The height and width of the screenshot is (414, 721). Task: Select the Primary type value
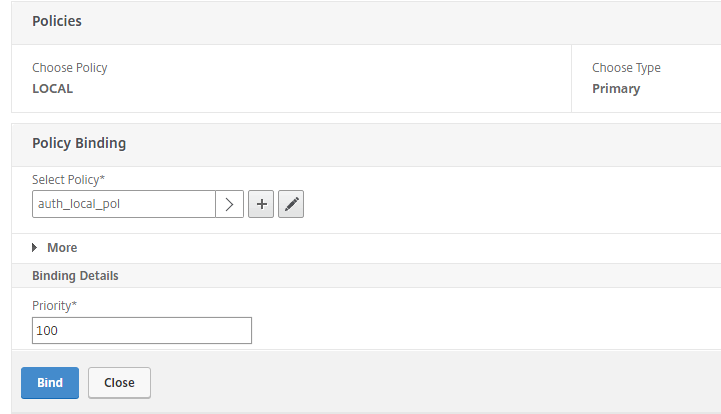(x=616, y=88)
